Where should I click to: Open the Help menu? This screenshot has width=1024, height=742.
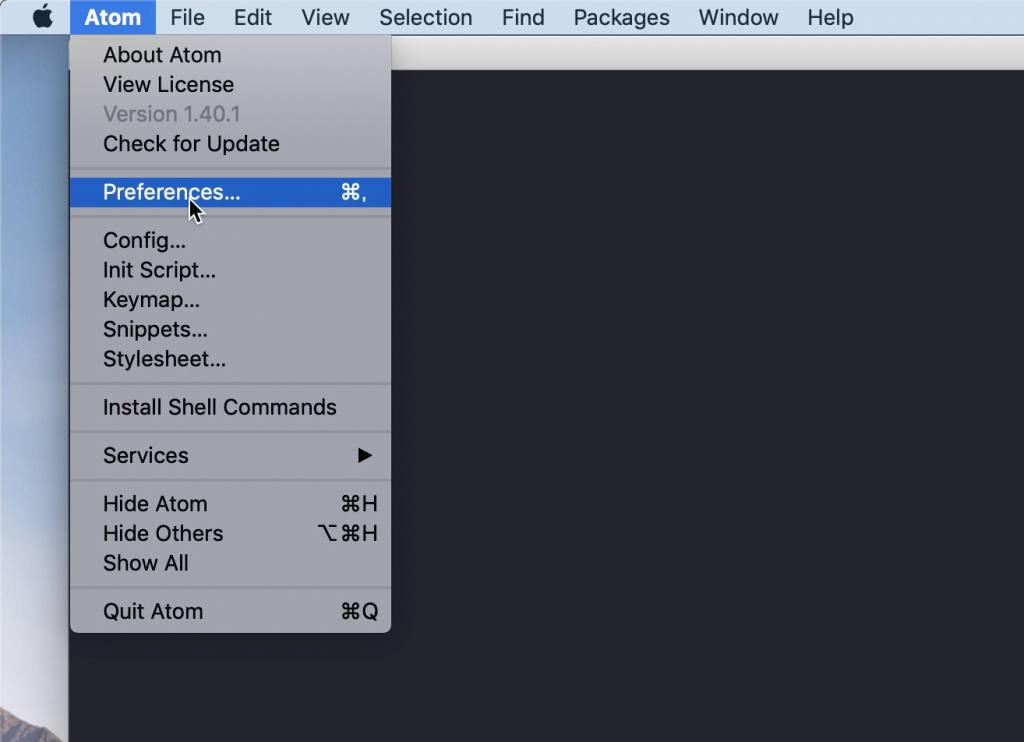(x=830, y=17)
